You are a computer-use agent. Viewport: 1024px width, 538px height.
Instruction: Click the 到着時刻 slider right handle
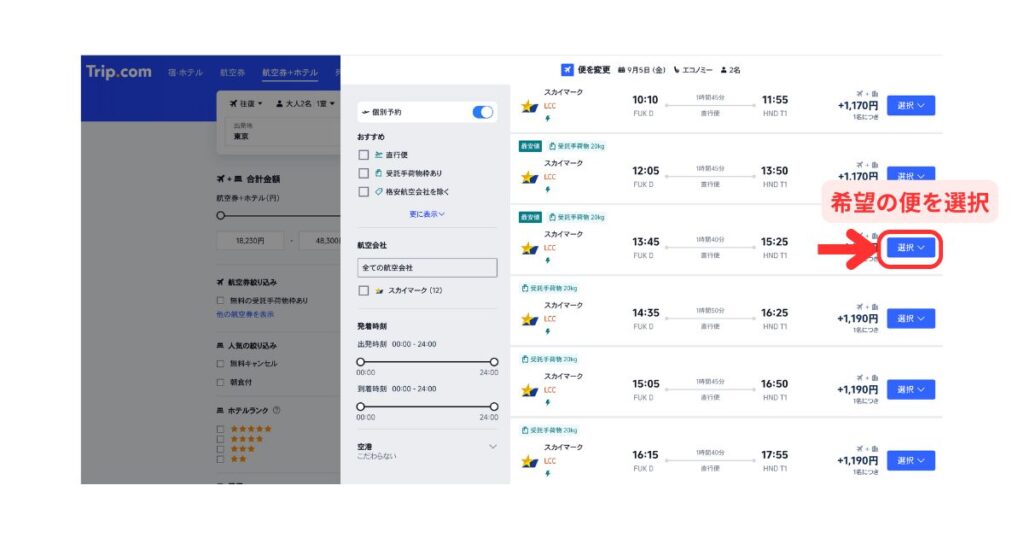click(x=494, y=407)
